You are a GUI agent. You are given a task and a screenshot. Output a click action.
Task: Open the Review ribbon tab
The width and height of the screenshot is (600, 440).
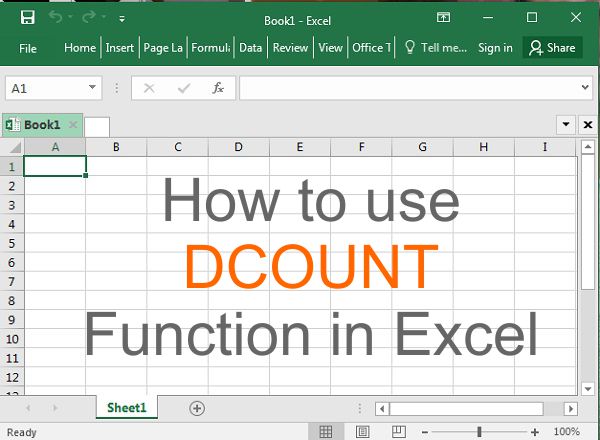click(290, 48)
